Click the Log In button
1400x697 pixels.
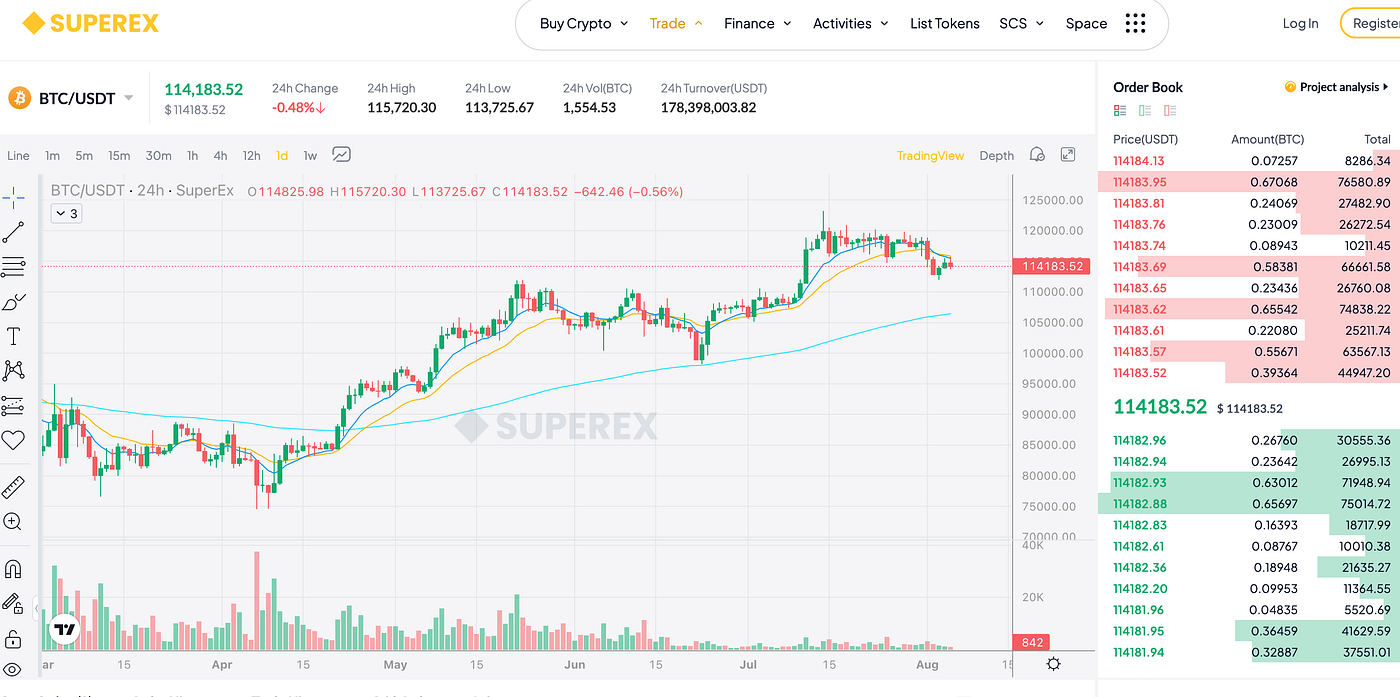click(x=1300, y=23)
